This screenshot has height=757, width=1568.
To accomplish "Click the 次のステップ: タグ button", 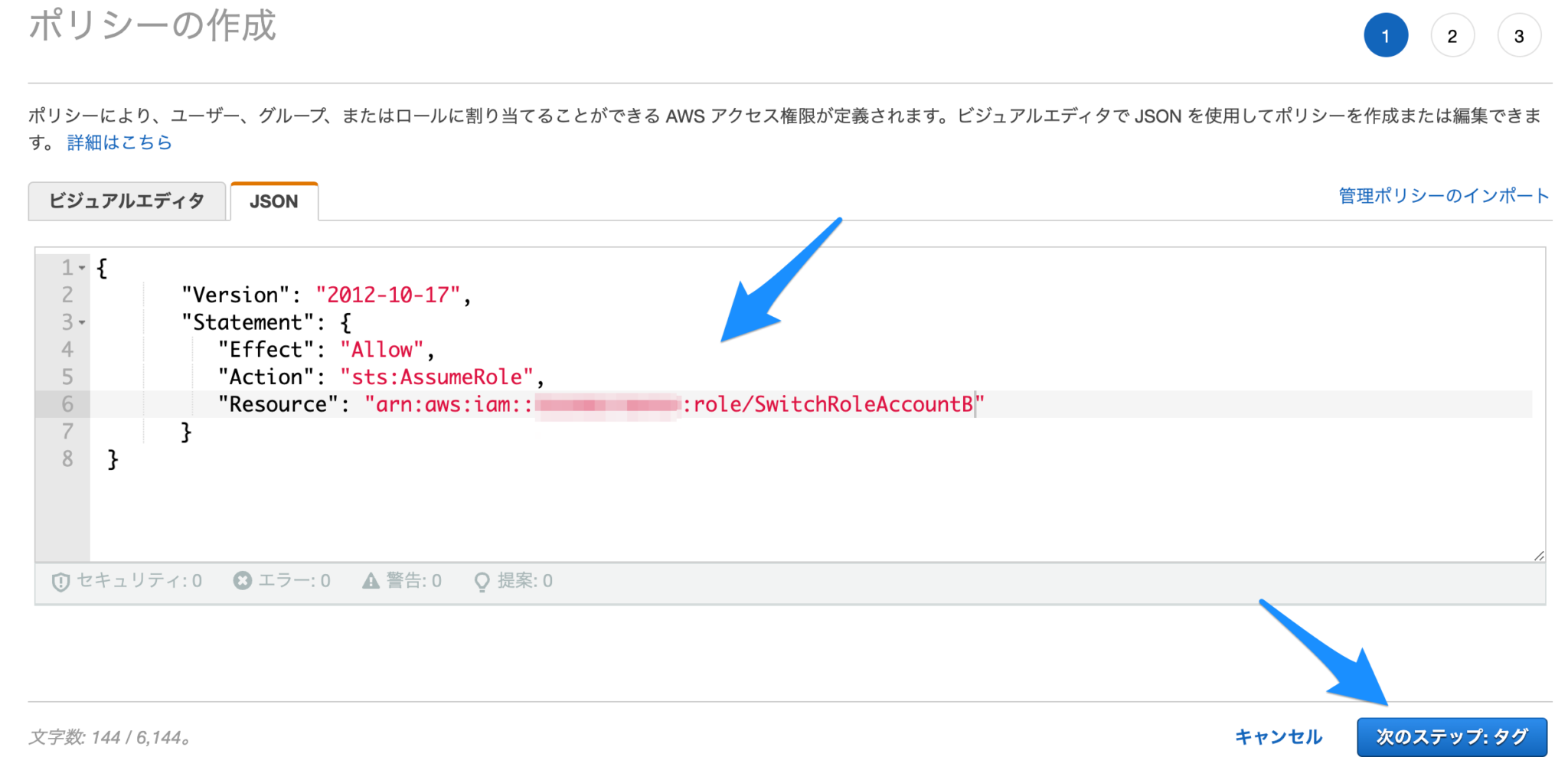I will click(1452, 736).
